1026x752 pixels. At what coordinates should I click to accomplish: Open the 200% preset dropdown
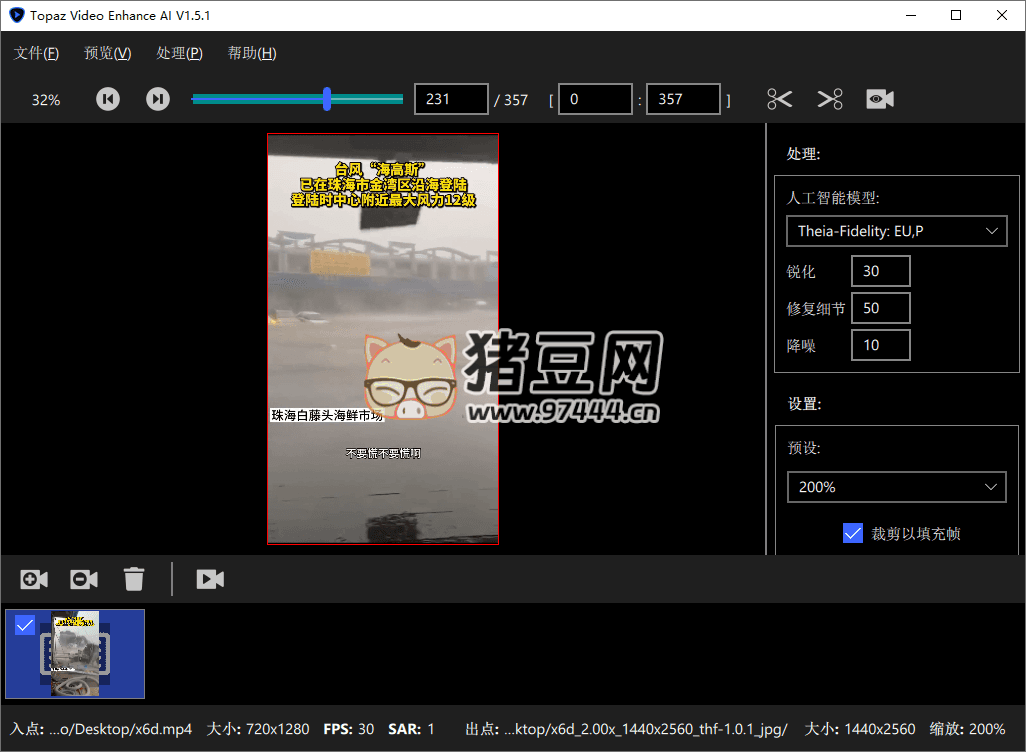pyautogui.click(x=896, y=487)
